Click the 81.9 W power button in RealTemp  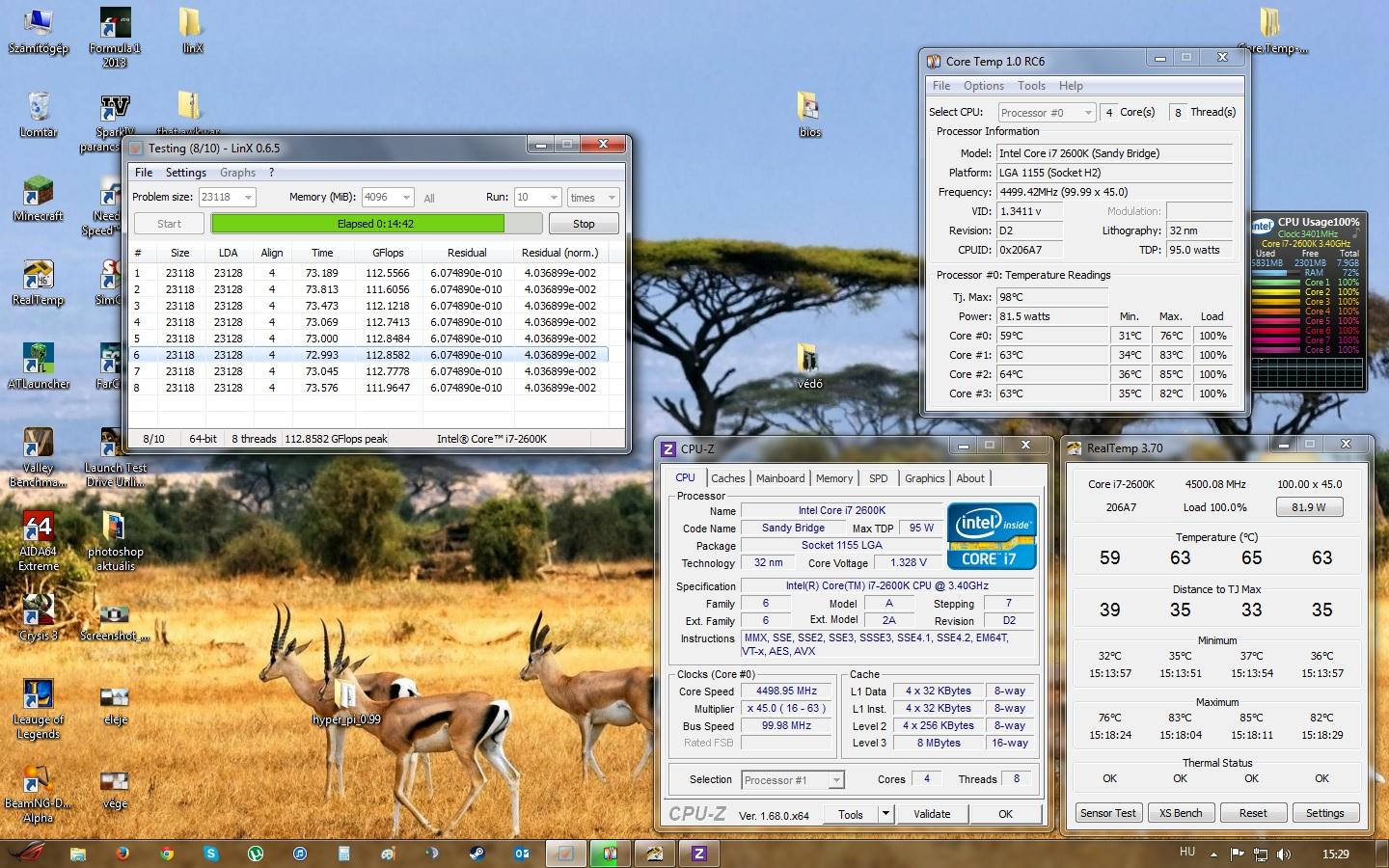click(1309, 507)
